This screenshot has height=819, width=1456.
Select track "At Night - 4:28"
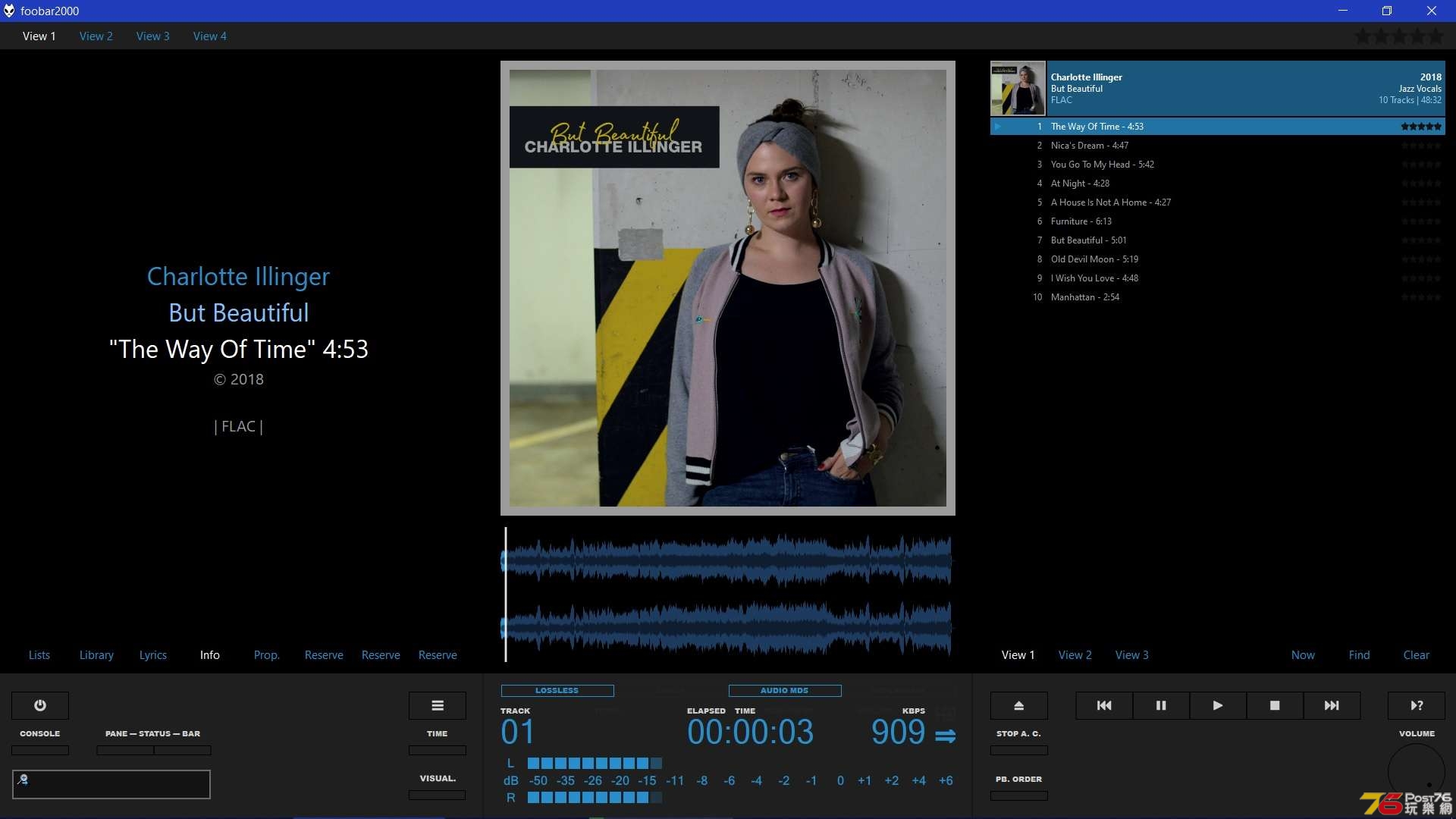[x=1218, y=184]
